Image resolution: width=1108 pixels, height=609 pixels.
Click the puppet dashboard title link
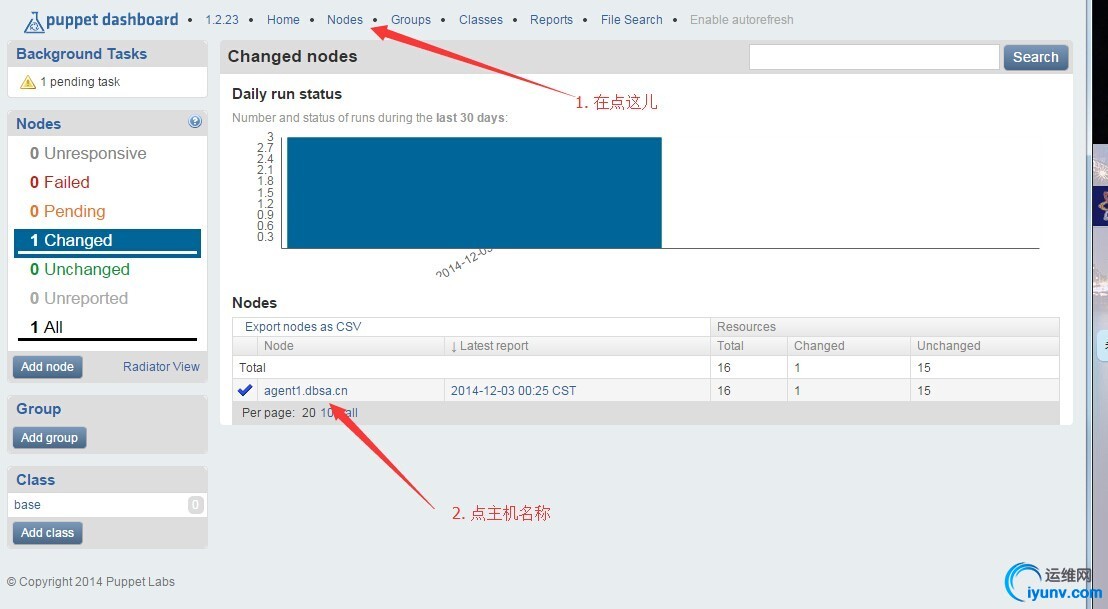pos(112,20)
